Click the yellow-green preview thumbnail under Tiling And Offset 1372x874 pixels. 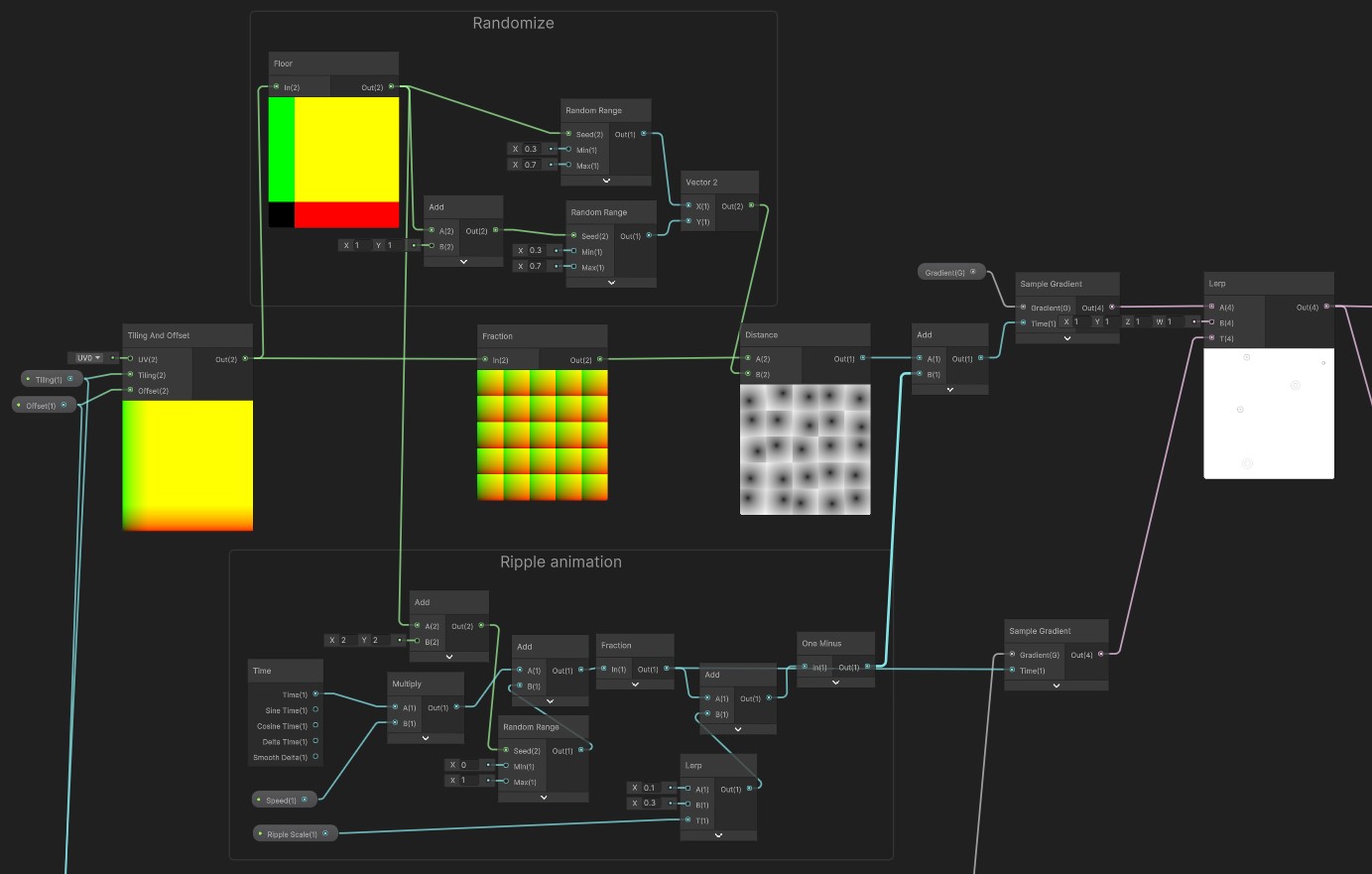pos(187,464)
